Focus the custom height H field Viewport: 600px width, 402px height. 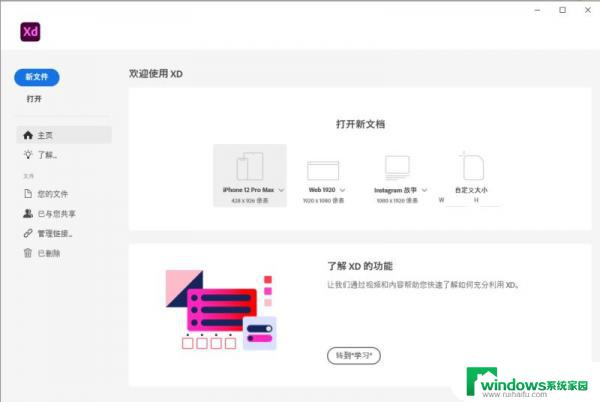point(490,200)
